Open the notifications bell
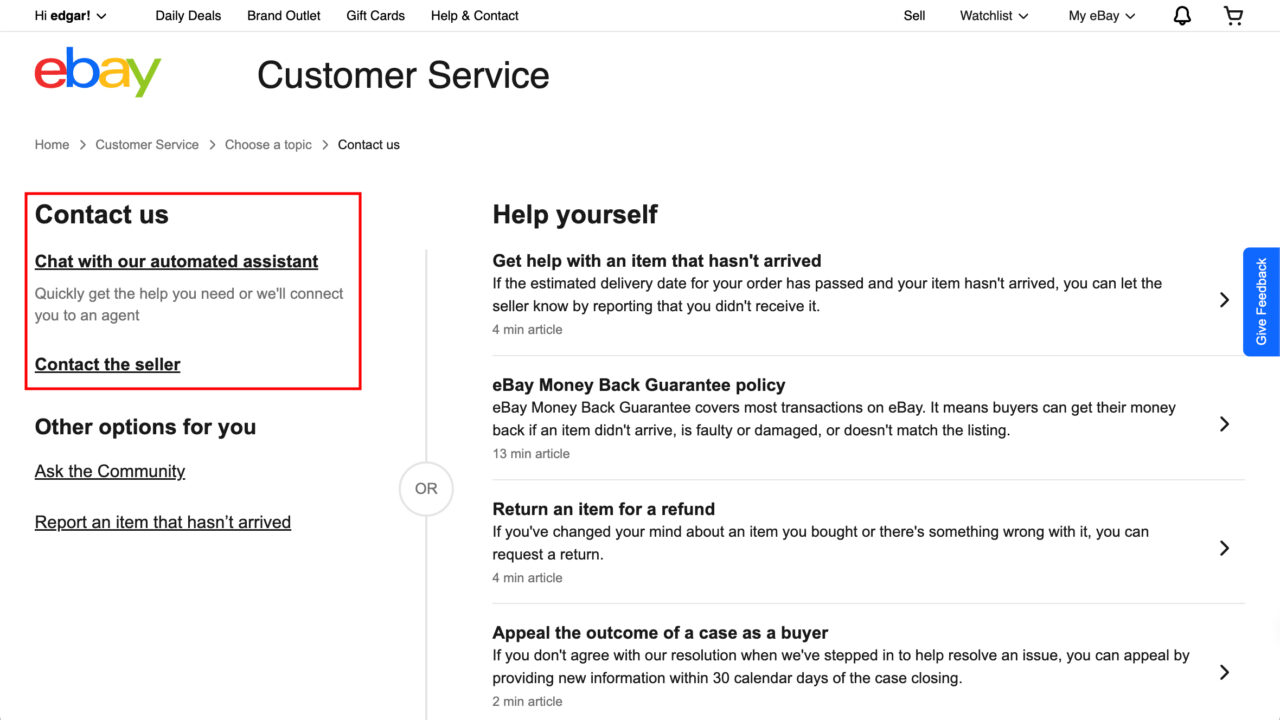Viewport: 1280px width, 720px height. 1181,15
